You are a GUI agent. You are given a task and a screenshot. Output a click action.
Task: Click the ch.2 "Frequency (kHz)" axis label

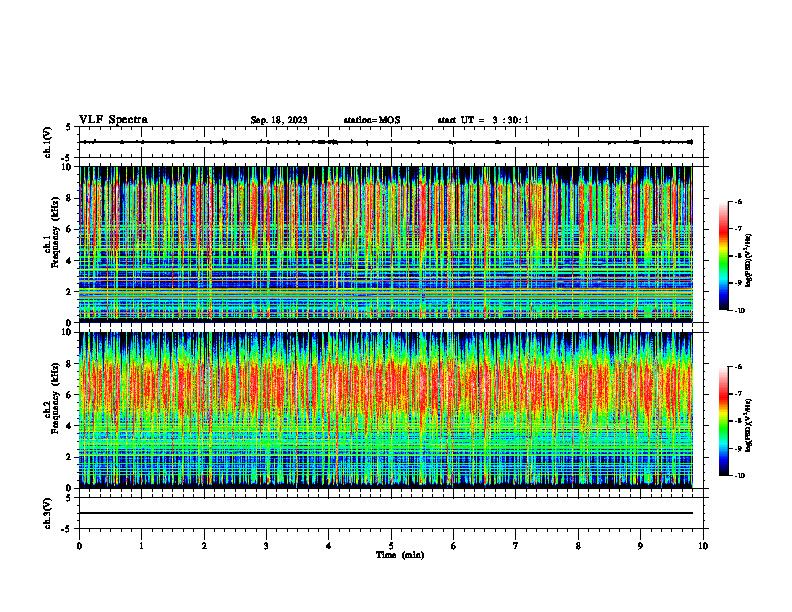coord(55,398)
